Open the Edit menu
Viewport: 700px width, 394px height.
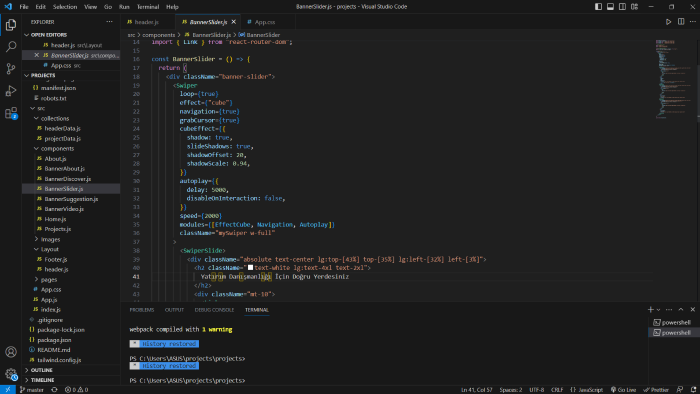41,7
